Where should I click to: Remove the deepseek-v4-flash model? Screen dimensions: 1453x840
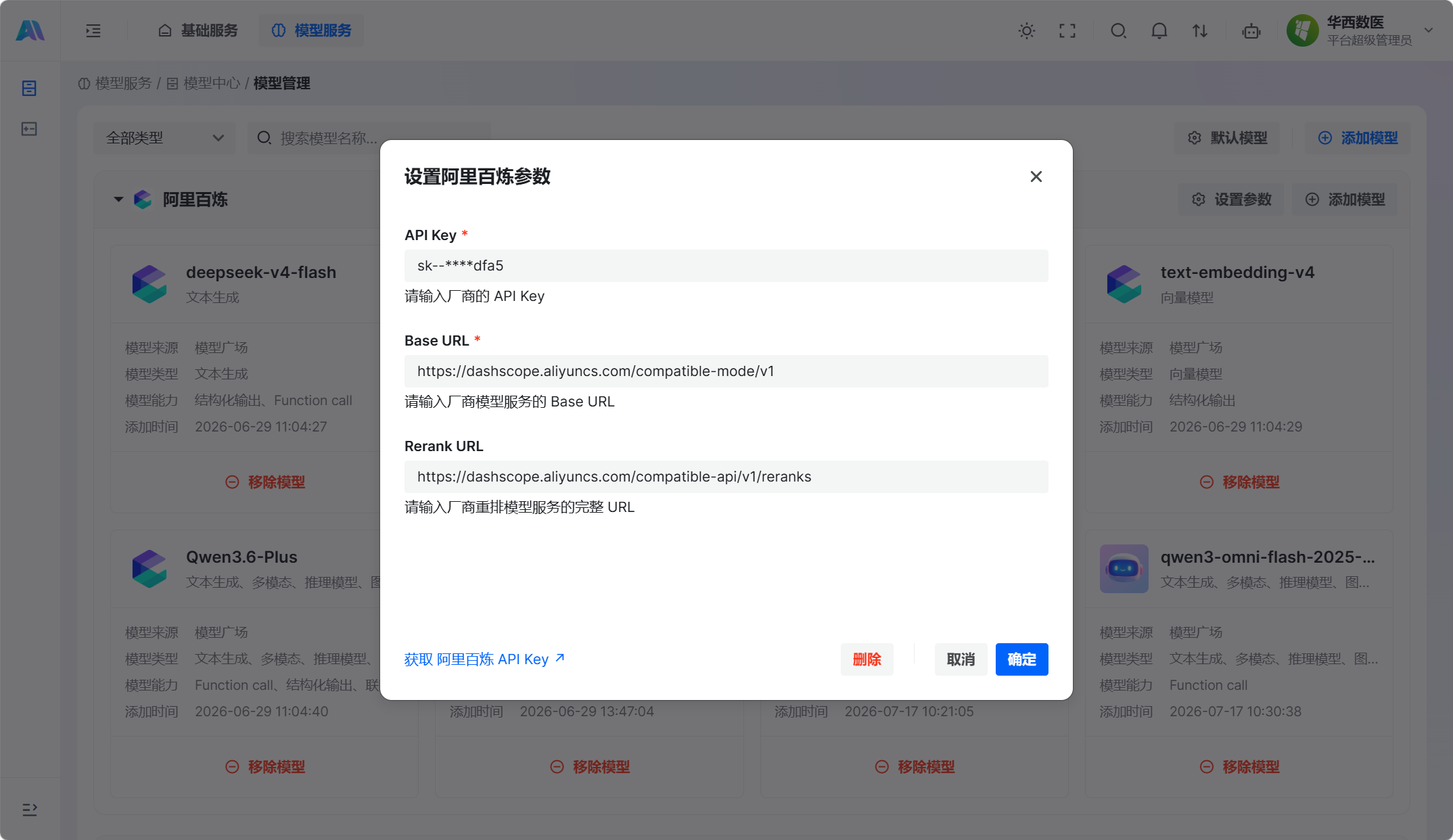coord(265,482)
